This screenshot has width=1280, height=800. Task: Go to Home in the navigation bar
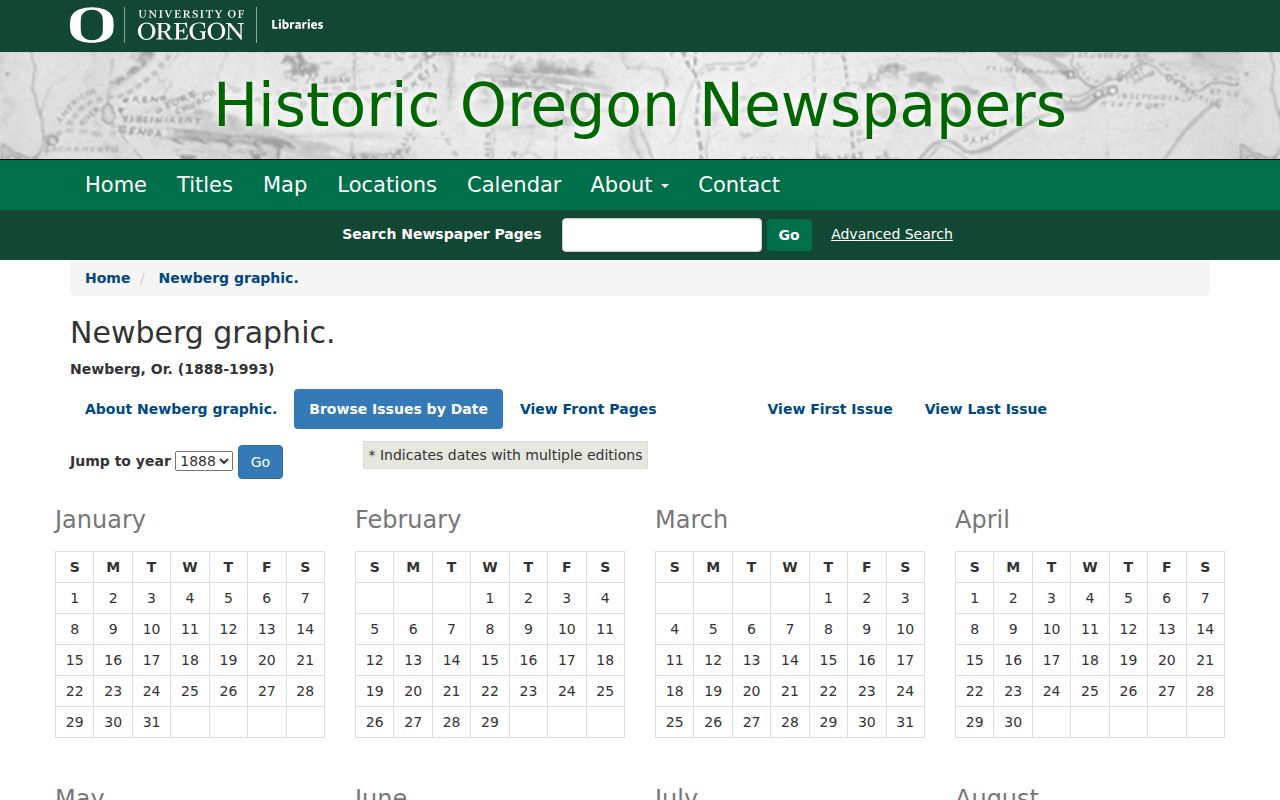click(116, 185)
